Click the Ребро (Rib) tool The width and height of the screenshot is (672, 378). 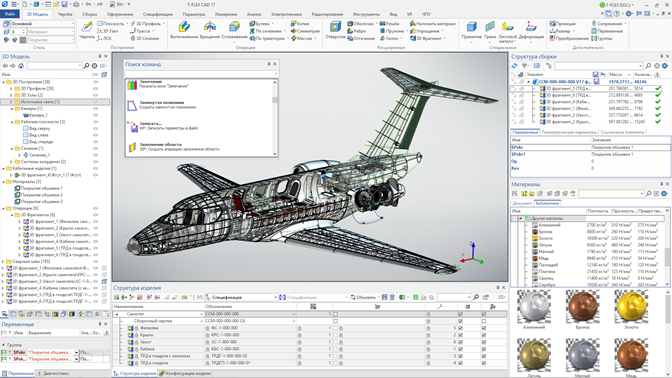click(357, 31)
